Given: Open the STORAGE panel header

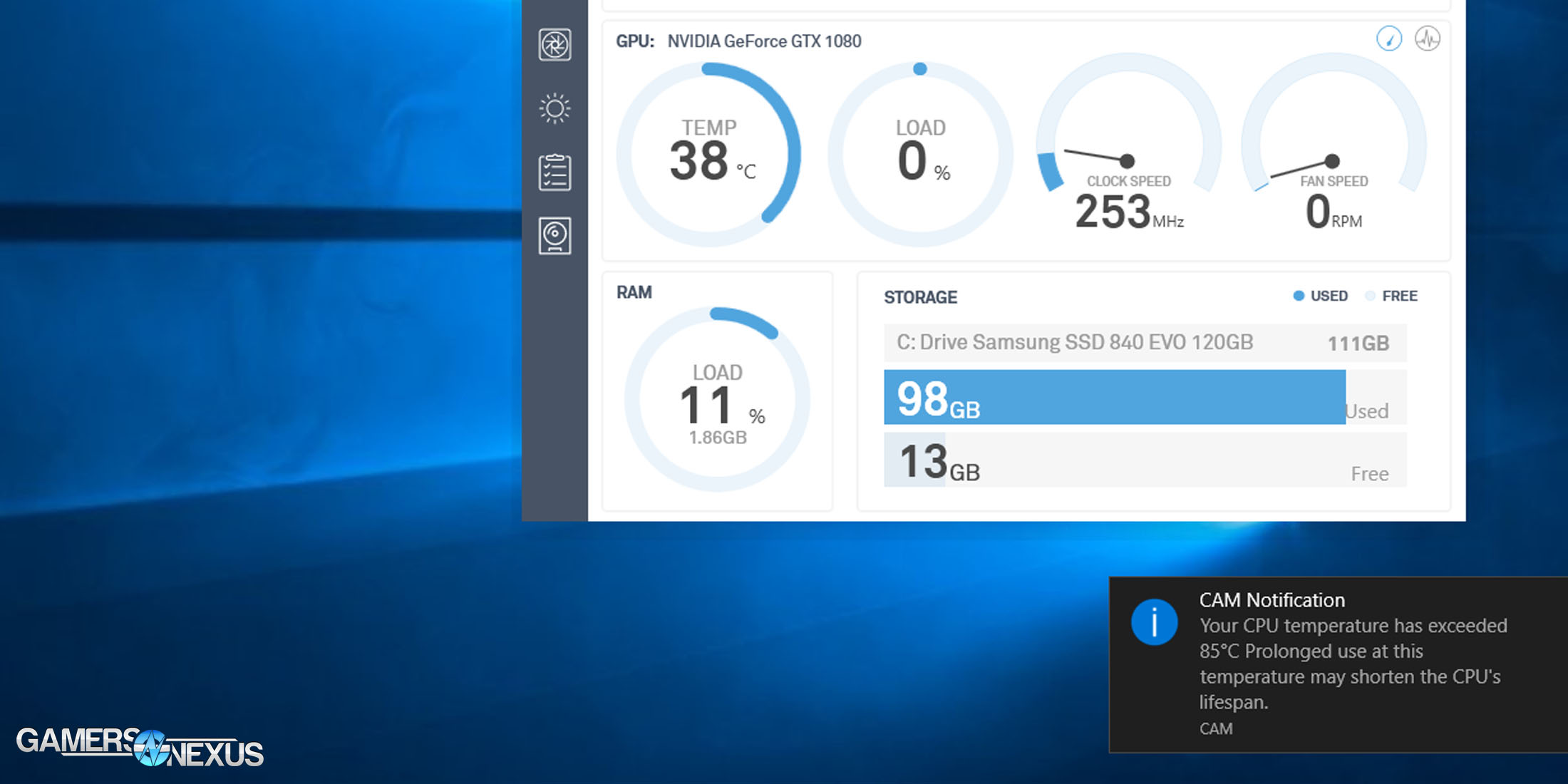Looking at the screenshot, I should [x=920, y=296].
